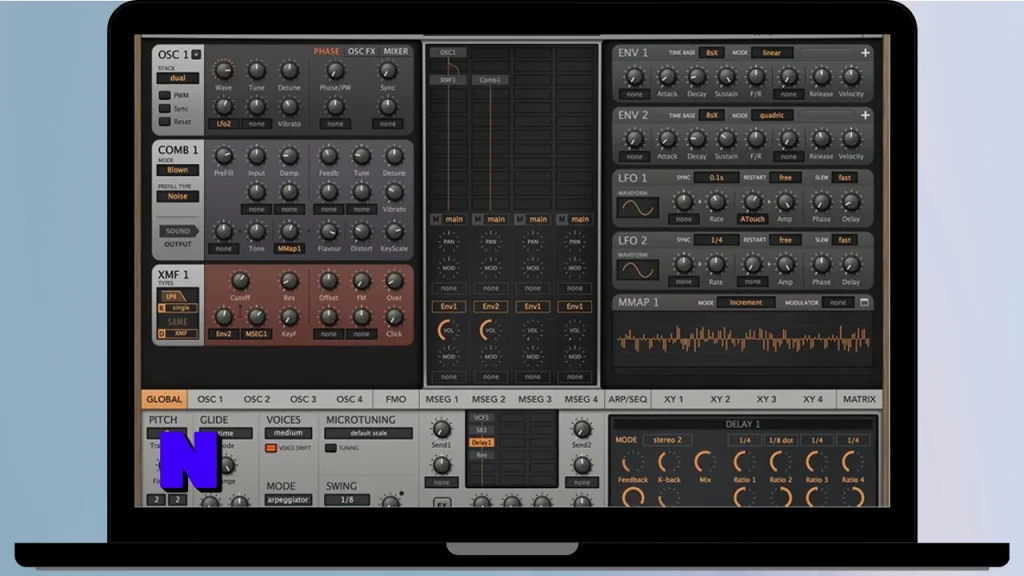Image resolution: width=1024 pixels, height=576 pixels.
Task: Toggle the Tuning switch under Microtuning
Action: [331, 448]
